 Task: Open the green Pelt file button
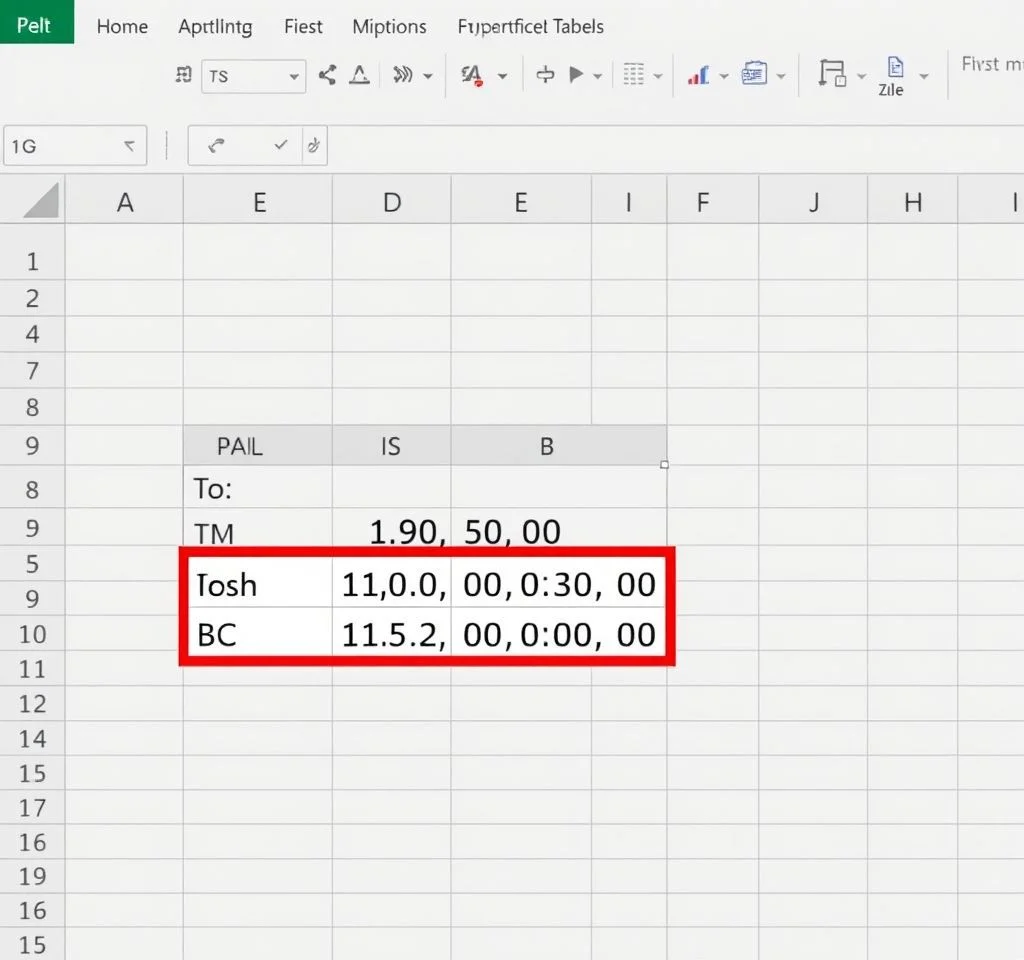point(36,24)
